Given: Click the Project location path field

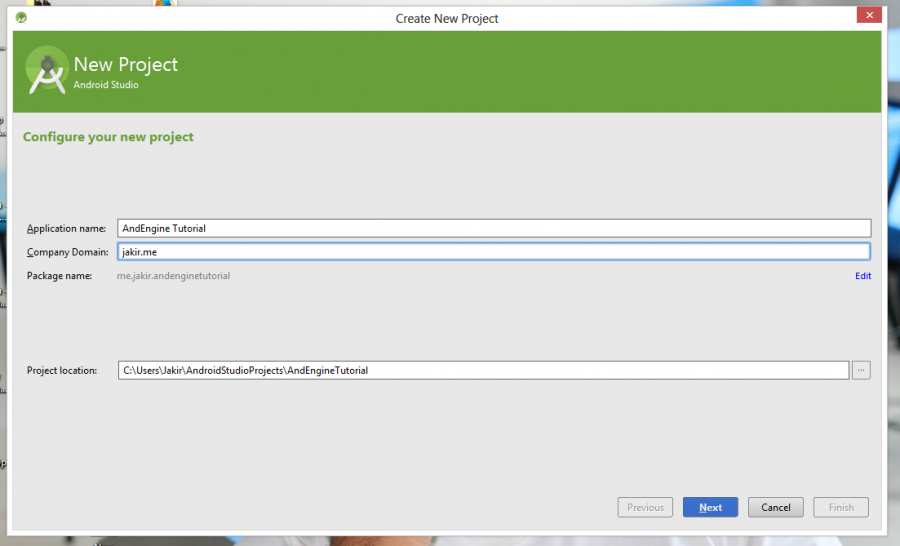Looking at the screenshot, I should [482, 370].
